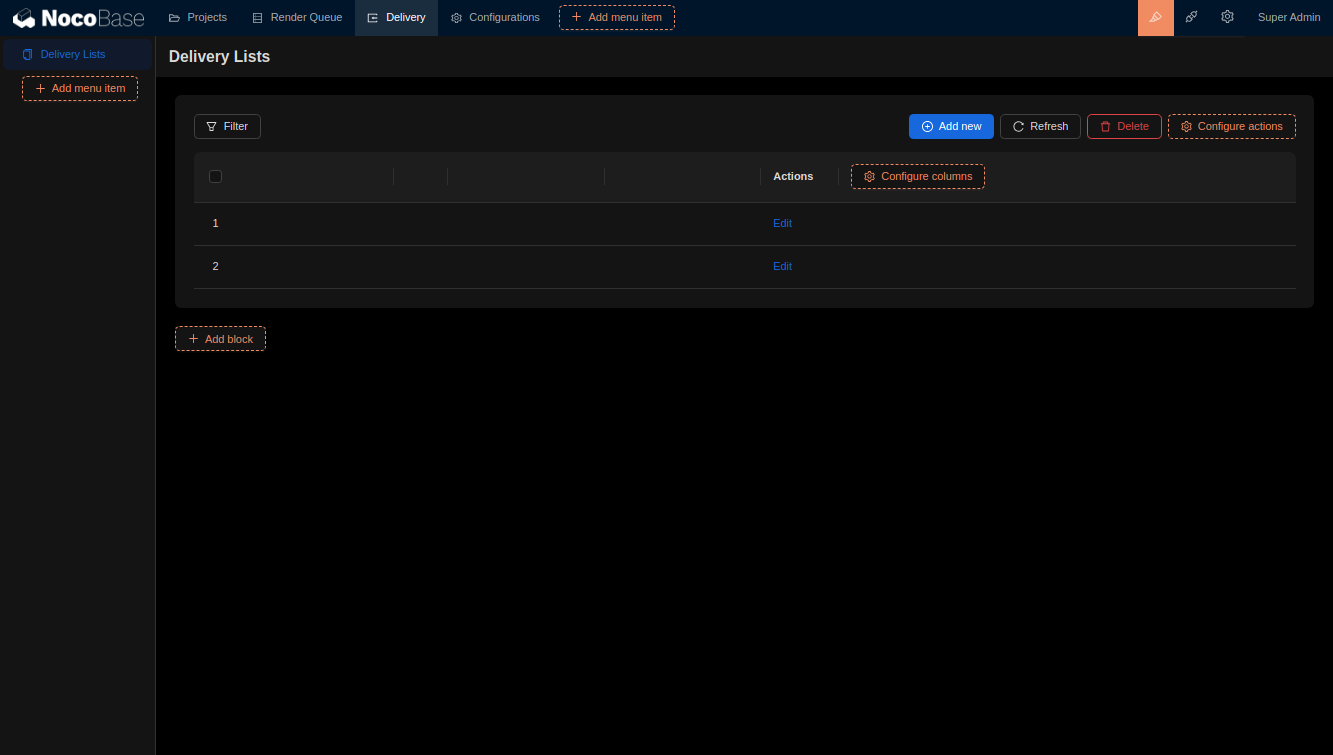1333x755 pixels.
Task: Open Configure actions options
Action: 1231,126
